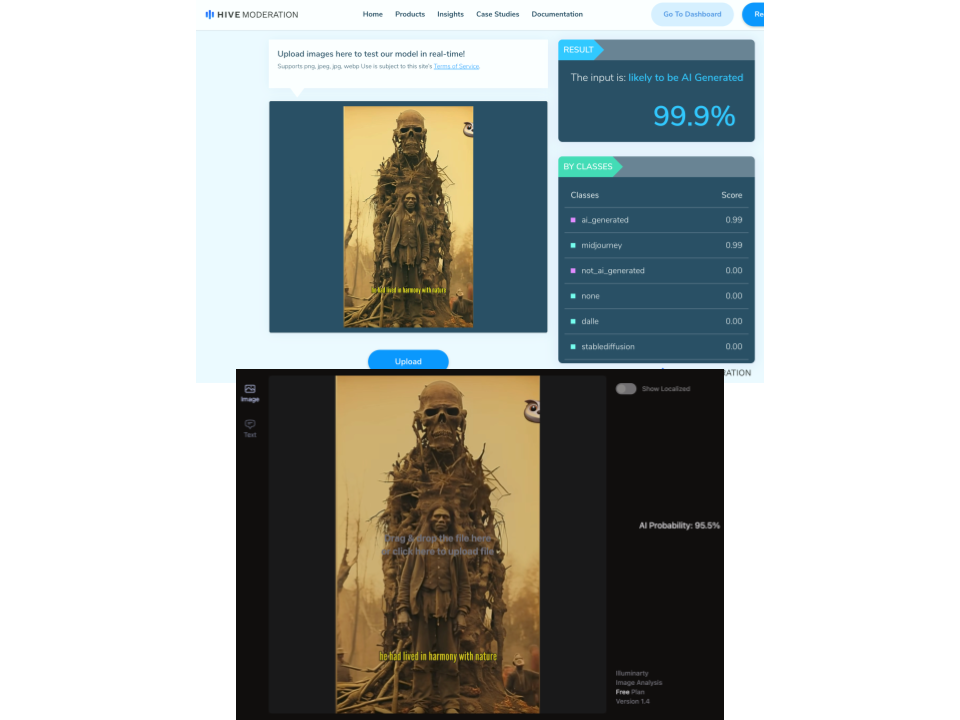
Task: Go to Case Studies page
Action: point(497,14)
